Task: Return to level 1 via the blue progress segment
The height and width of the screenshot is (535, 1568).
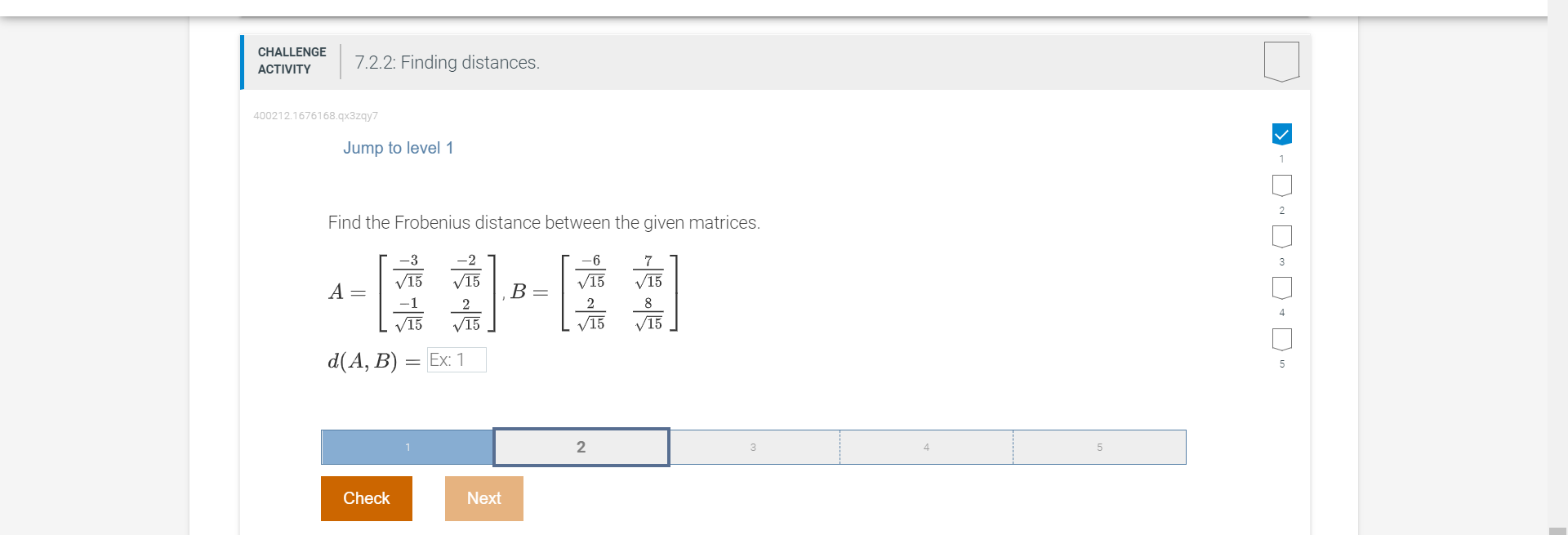Action: [408, 447]
